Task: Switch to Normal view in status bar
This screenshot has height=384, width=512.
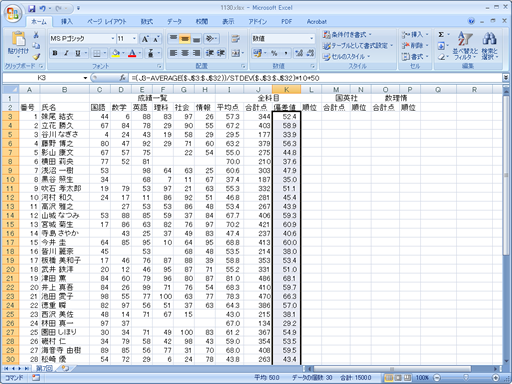Action: (x=389, y=378)
